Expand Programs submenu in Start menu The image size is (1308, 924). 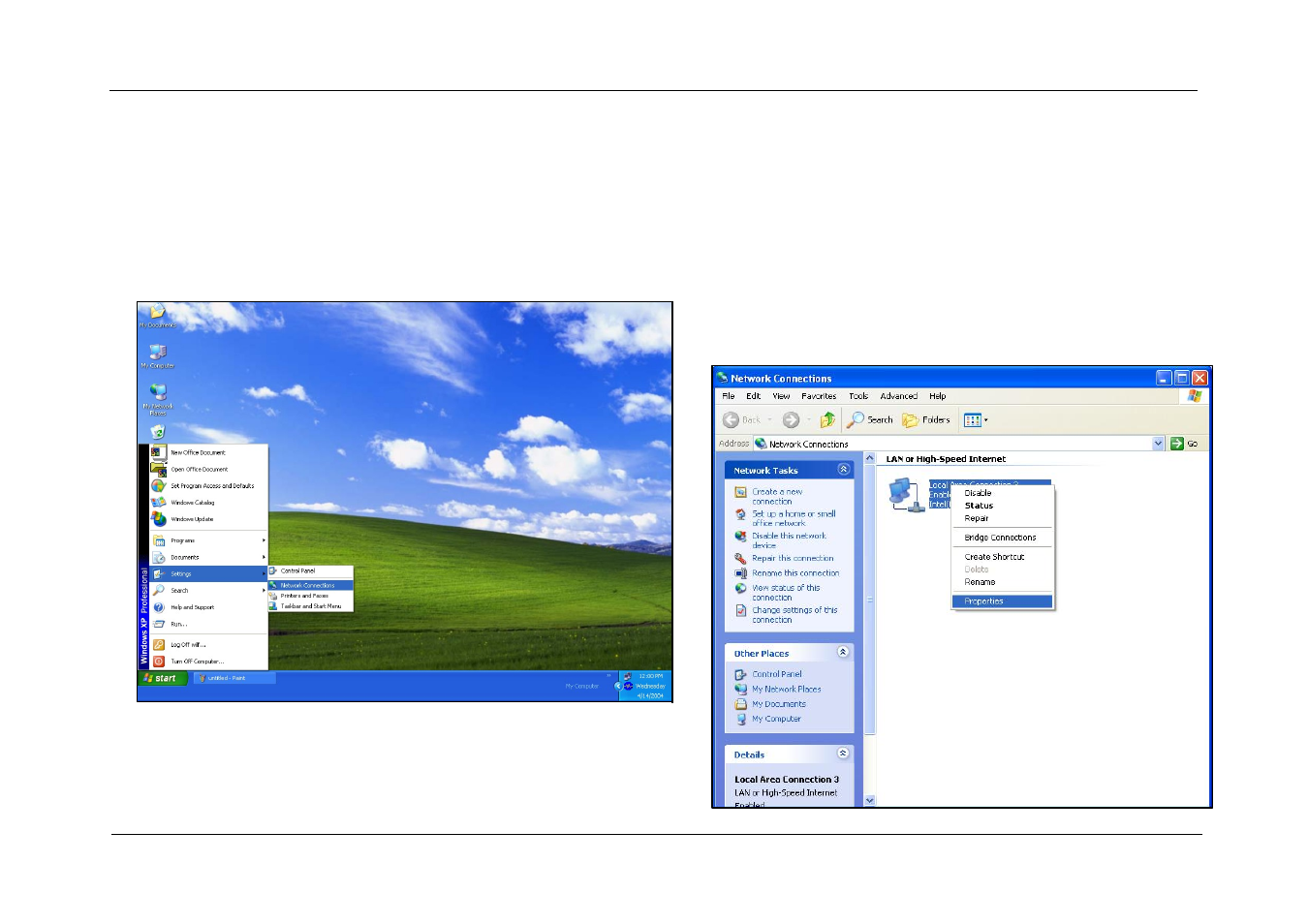[208, 540]
